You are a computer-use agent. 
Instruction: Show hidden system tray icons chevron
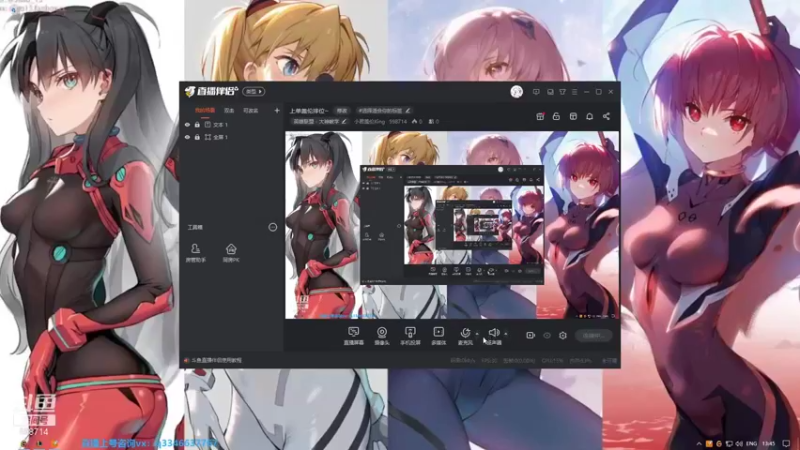coord(699,443)
